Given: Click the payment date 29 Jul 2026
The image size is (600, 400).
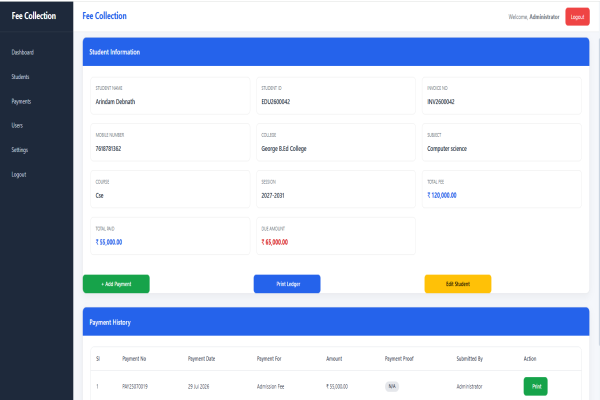Looking at the screenshot, I should pos(198,387).
